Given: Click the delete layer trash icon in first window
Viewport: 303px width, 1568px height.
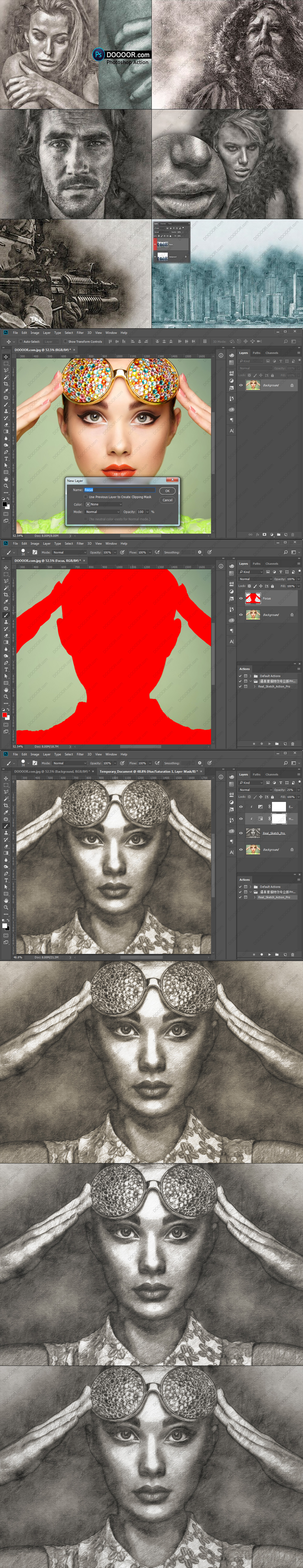Looking at the screenshot, I should (x=293, y=534).
